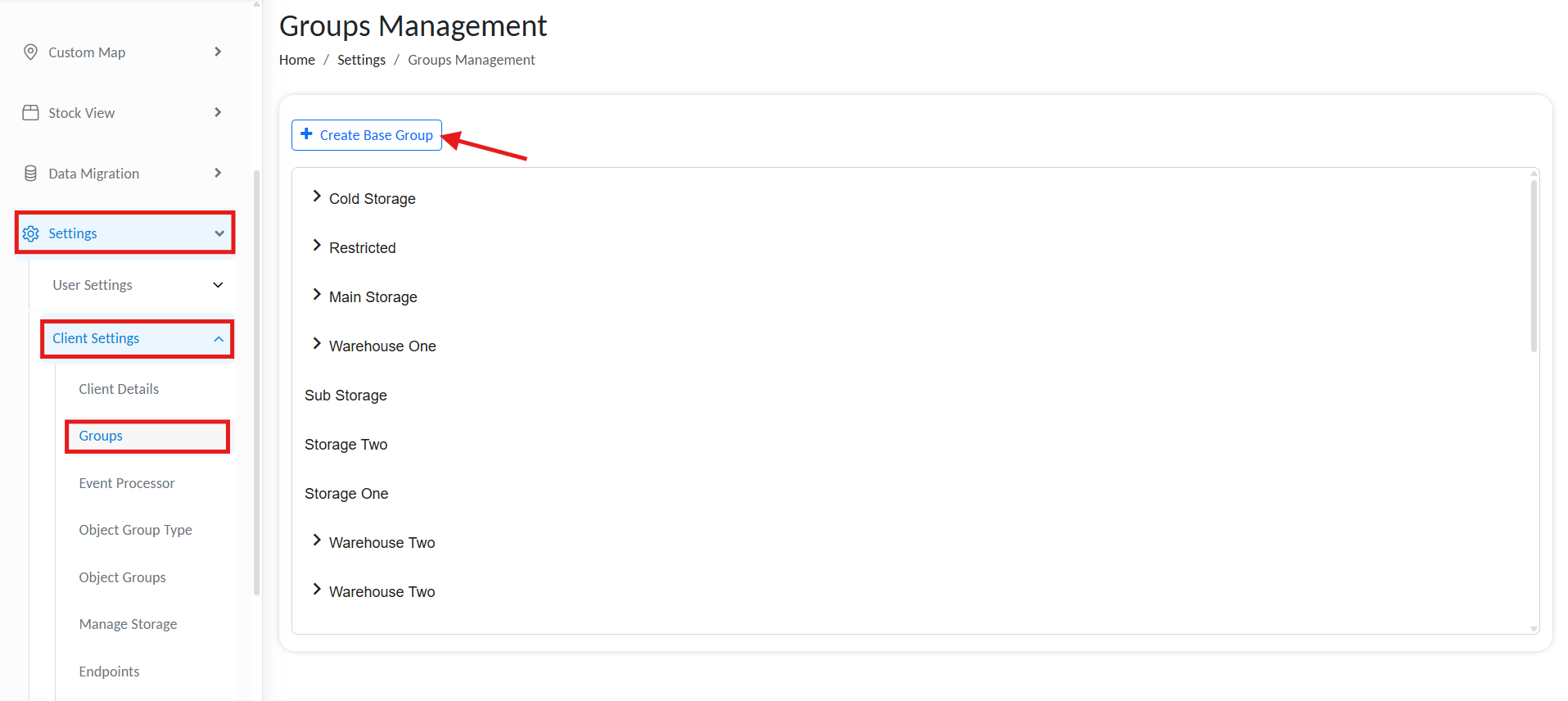Click the Stock View box icon
The height and width of the screenshot is (701, 1568).
[30, 113]
